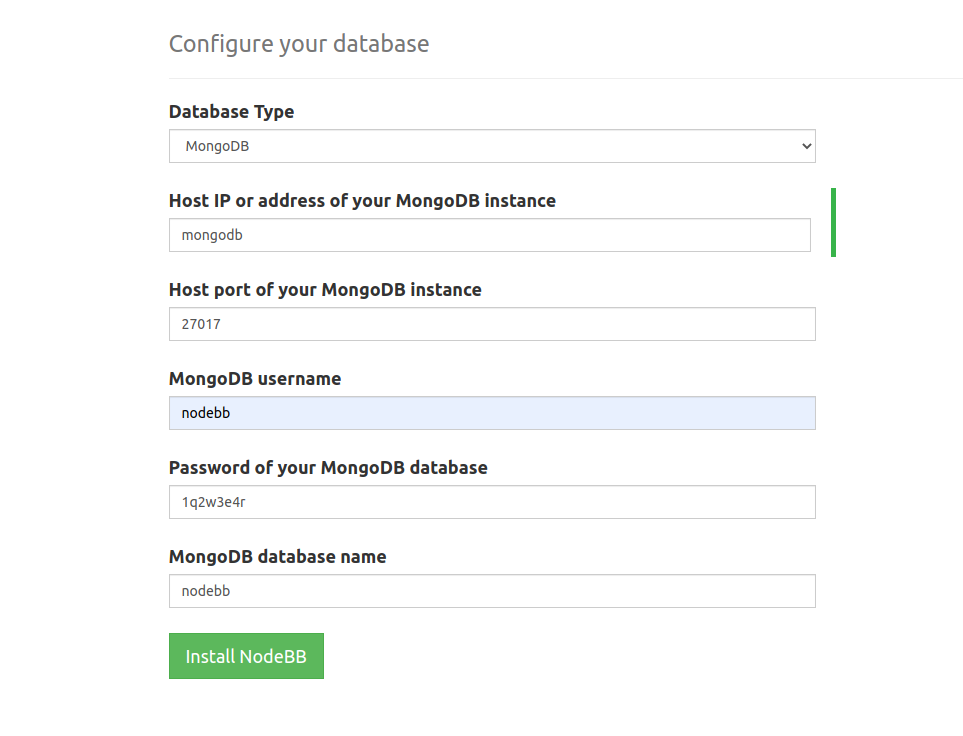Click the MongoDB database name label
This screenshot has height=736, width=963.
point(277,557)
